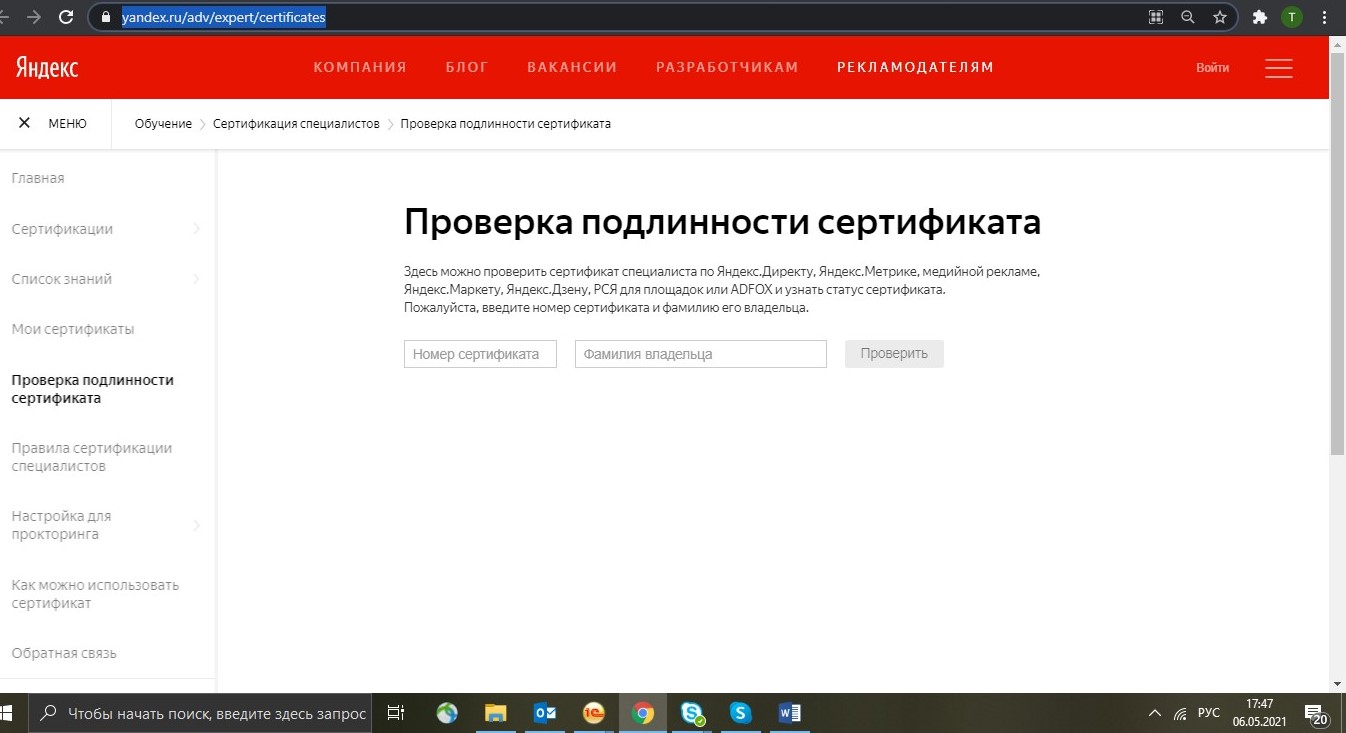The height and width of the screenshot is (733, 1346).
Task: Open Task View on taskbar
Action: point(396,713)
